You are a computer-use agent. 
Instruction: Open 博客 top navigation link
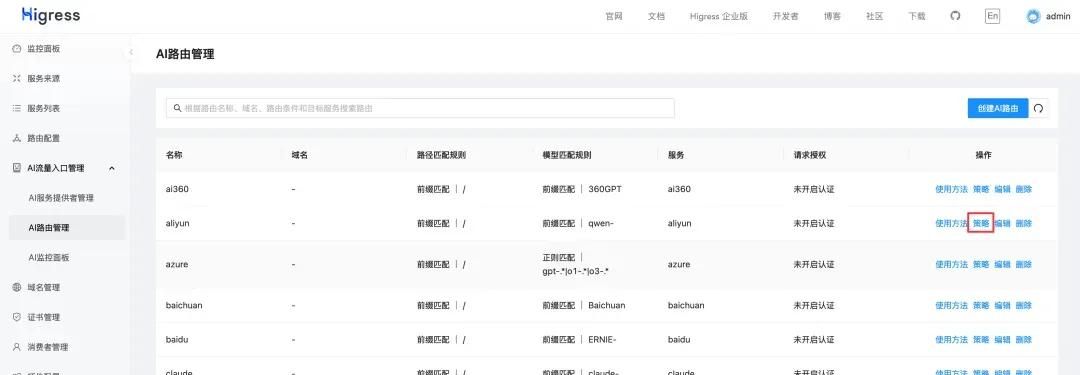point(832,17)
